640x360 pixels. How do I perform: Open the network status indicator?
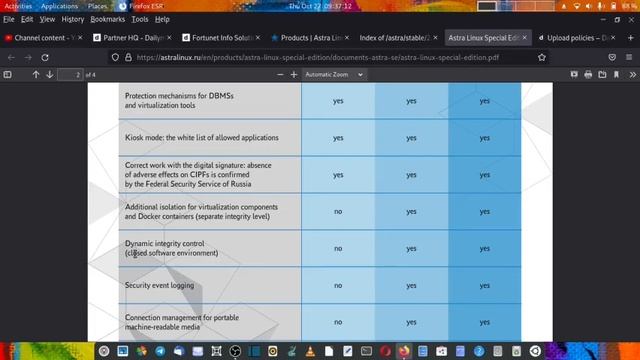577,6
